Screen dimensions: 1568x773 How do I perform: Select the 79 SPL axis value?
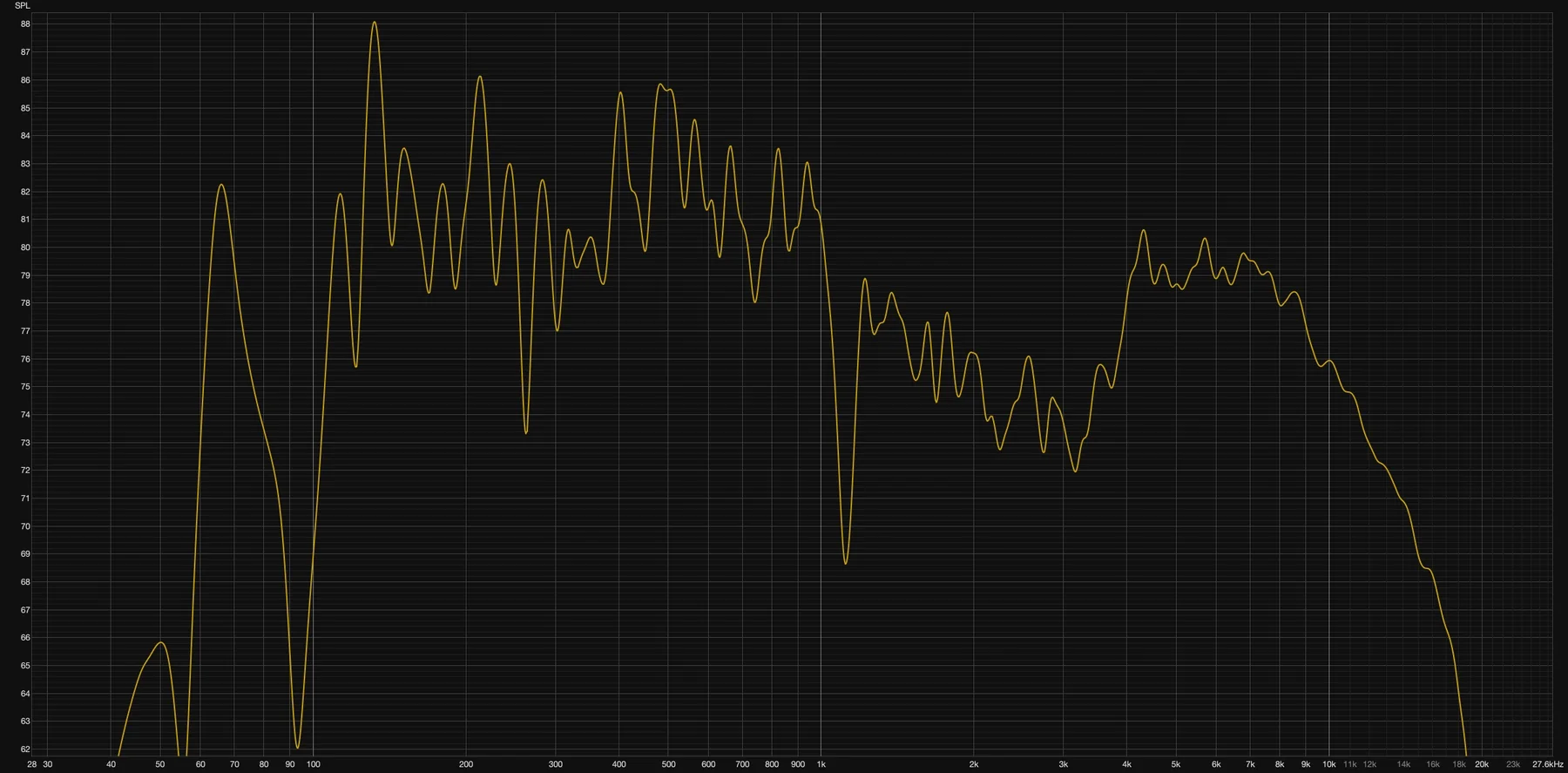[25, 275]
